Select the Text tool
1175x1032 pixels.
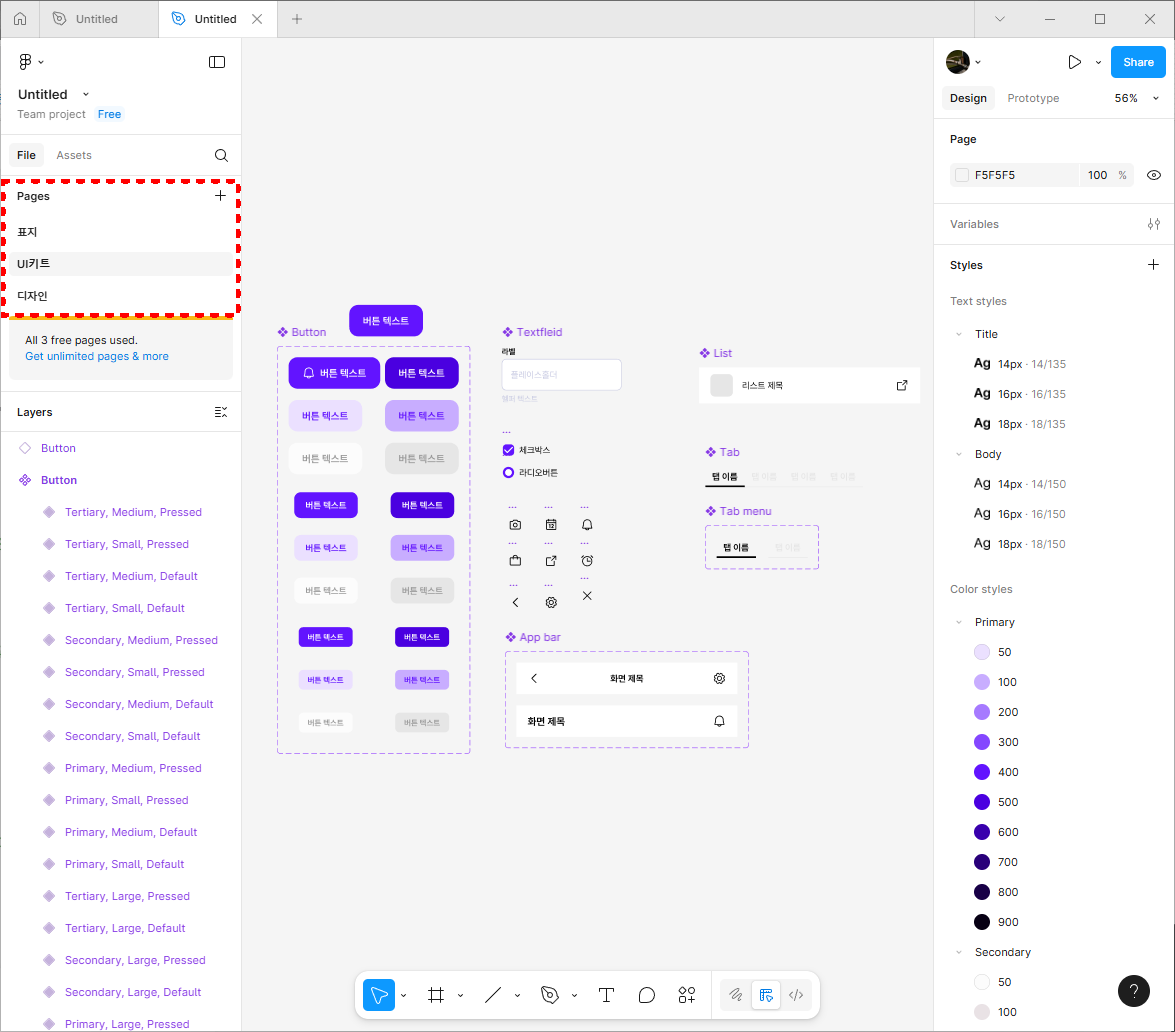(x=606, y=995)
